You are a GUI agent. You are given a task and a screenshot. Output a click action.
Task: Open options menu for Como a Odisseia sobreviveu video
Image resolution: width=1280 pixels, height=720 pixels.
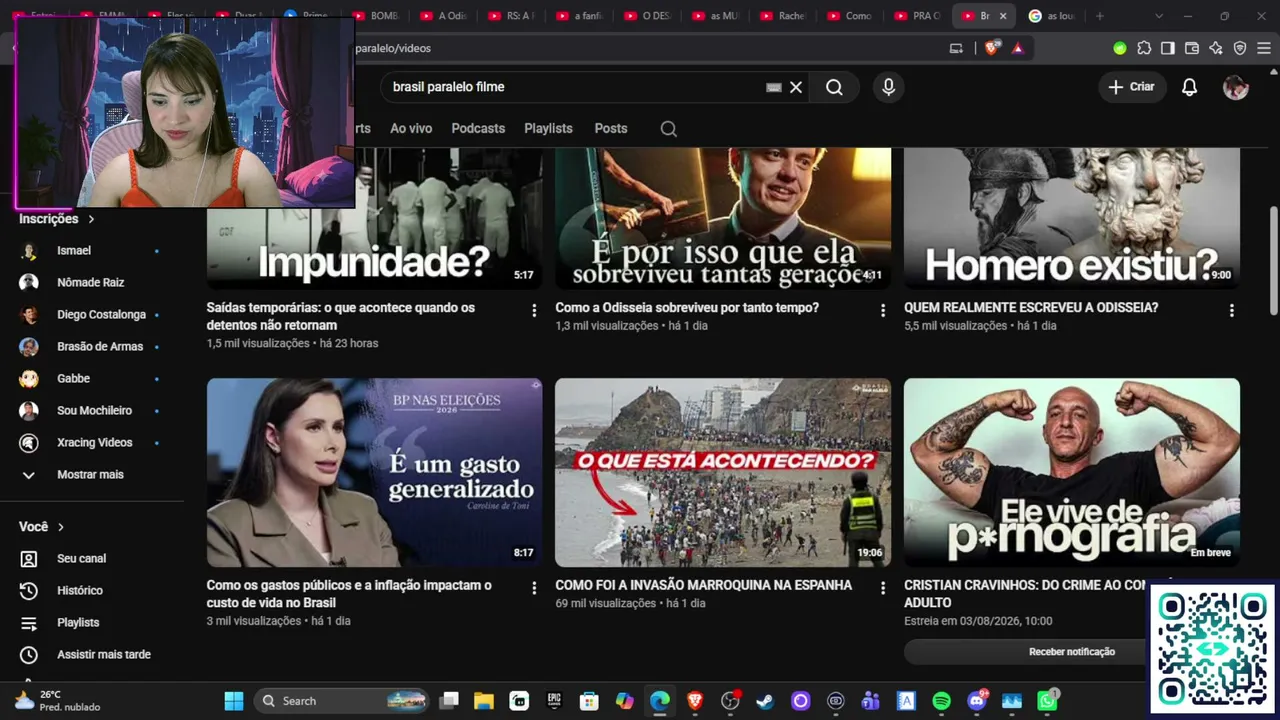[x=883, y=311]
